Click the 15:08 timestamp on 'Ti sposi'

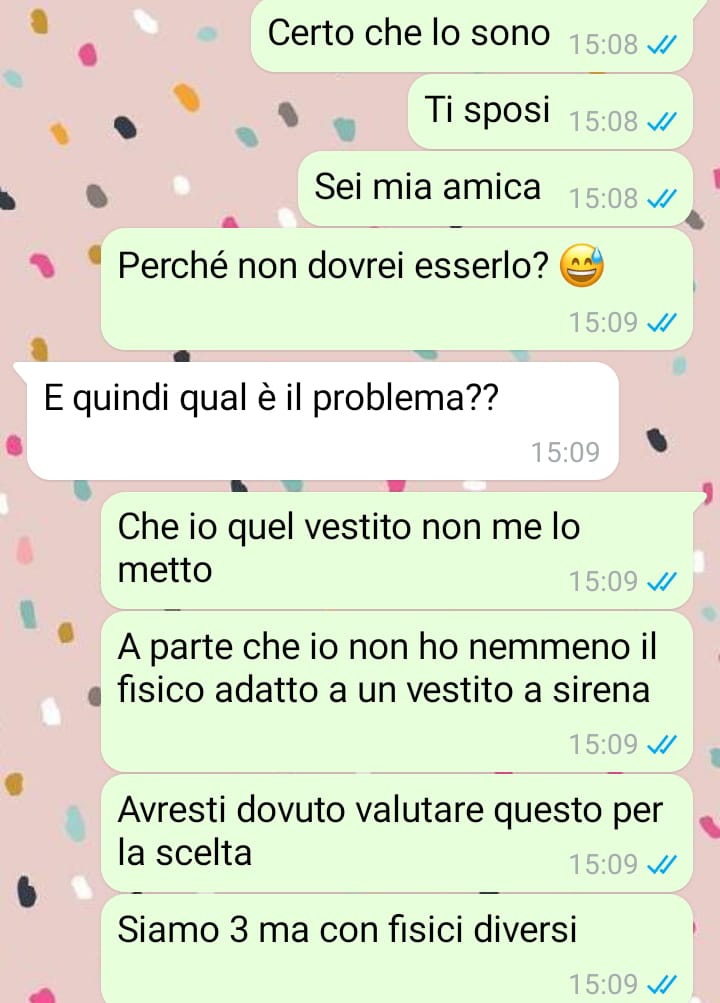coord(604,122)
